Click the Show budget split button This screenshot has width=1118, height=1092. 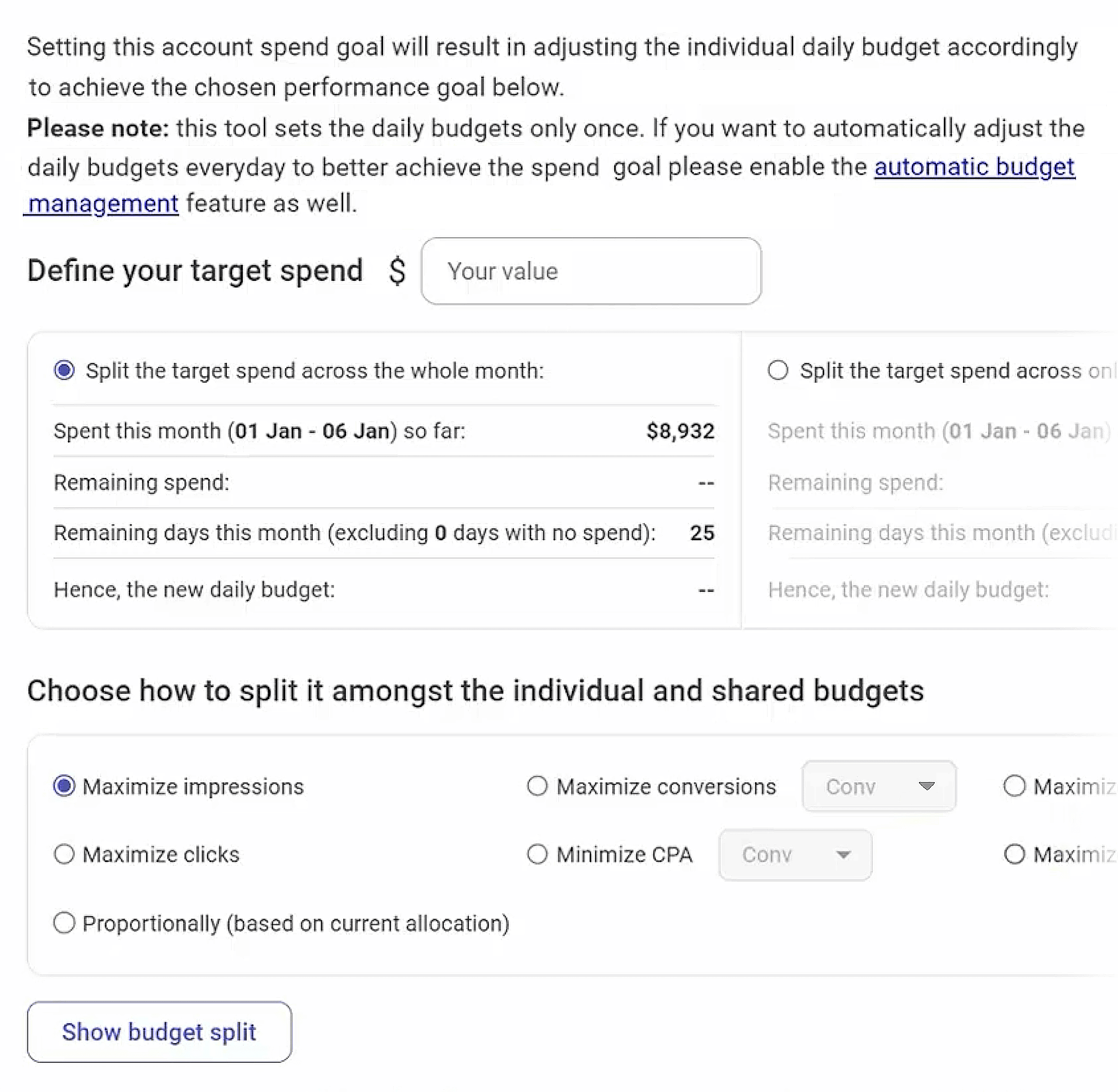[x=159, y=1032]
